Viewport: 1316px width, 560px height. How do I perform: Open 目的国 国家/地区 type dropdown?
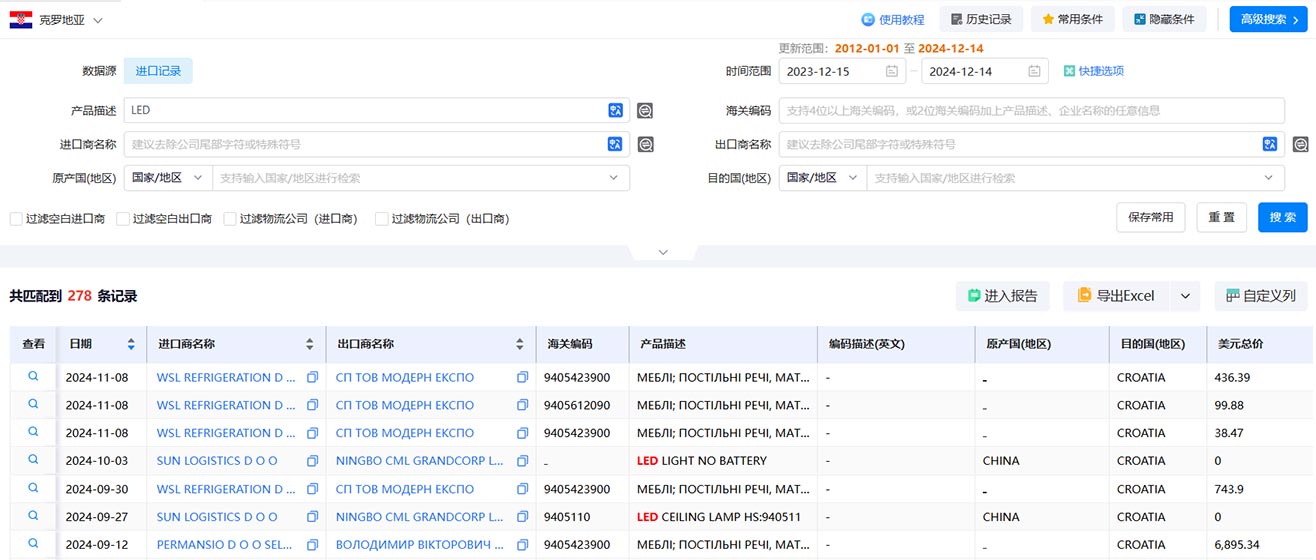823,178
